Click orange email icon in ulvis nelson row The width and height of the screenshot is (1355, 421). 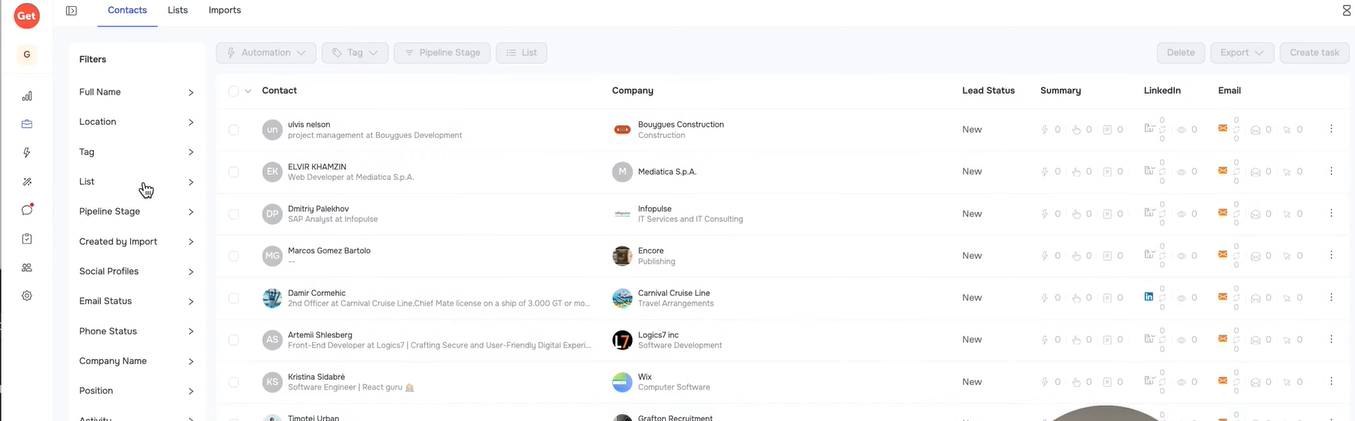[1222, 128]
